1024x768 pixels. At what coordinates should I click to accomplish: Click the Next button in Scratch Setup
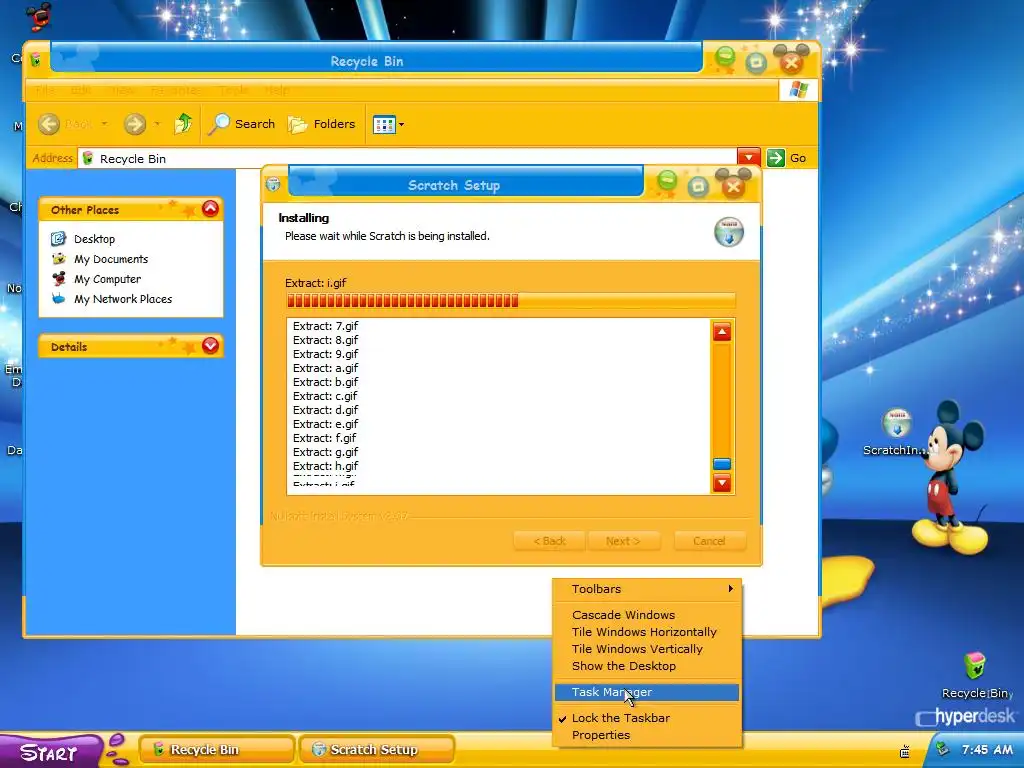click(x=624, y=541)
